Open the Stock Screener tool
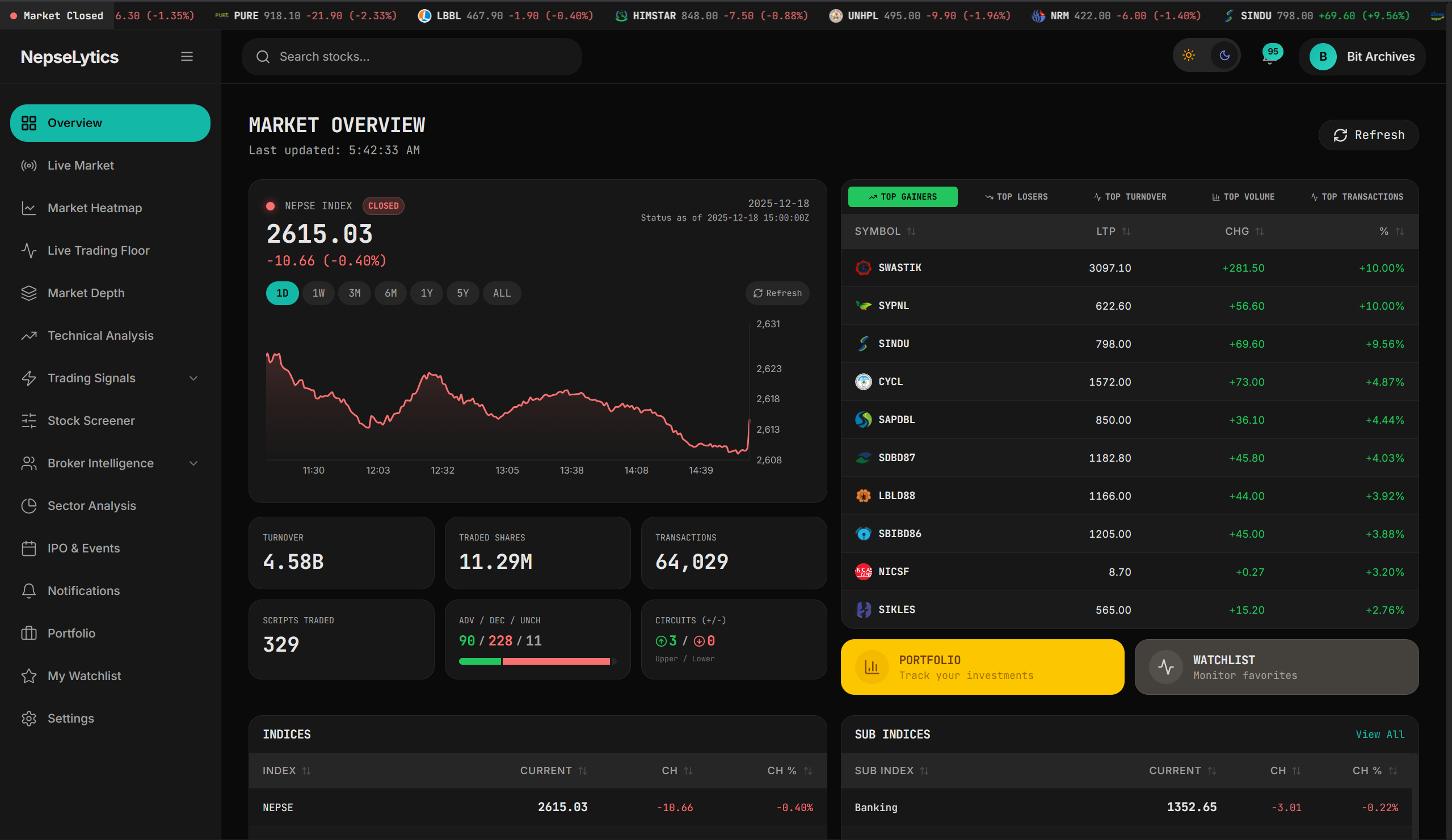The image size is (1452, 840). point(91,420)
